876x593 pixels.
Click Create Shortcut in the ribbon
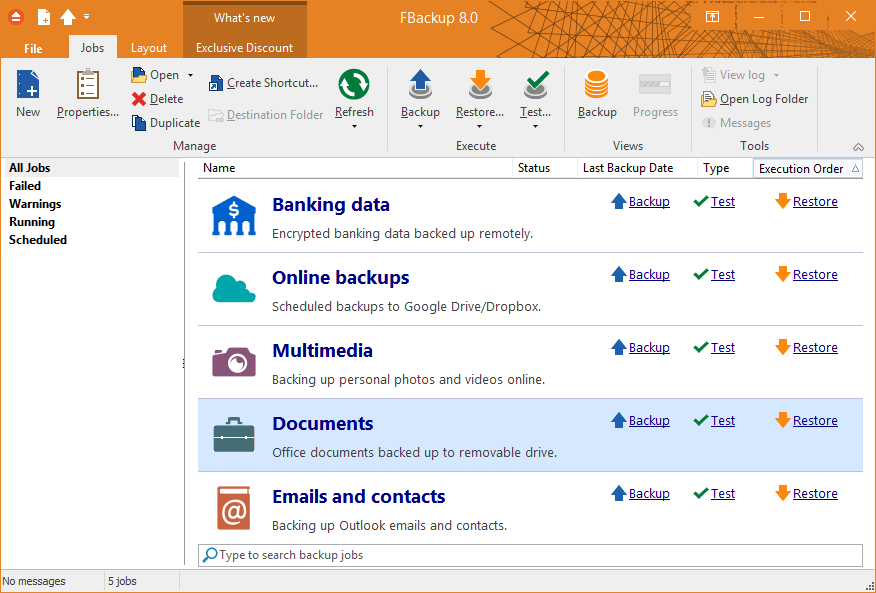point(264,83)
